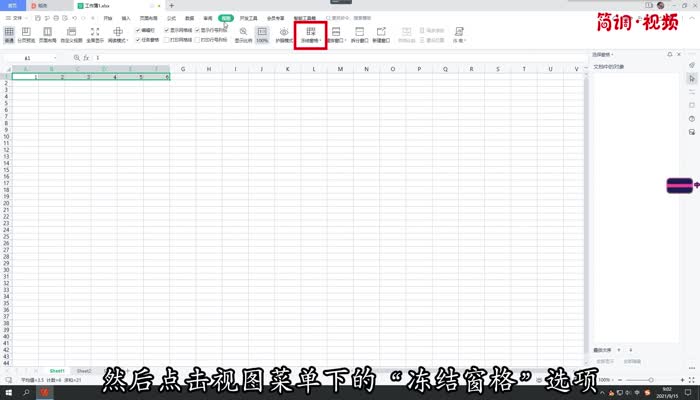The width and height of the screenshot is (700, 400).
Task: Toggle the Print Gridlines (打印网格线) checkbox
Action: [168, 40]
